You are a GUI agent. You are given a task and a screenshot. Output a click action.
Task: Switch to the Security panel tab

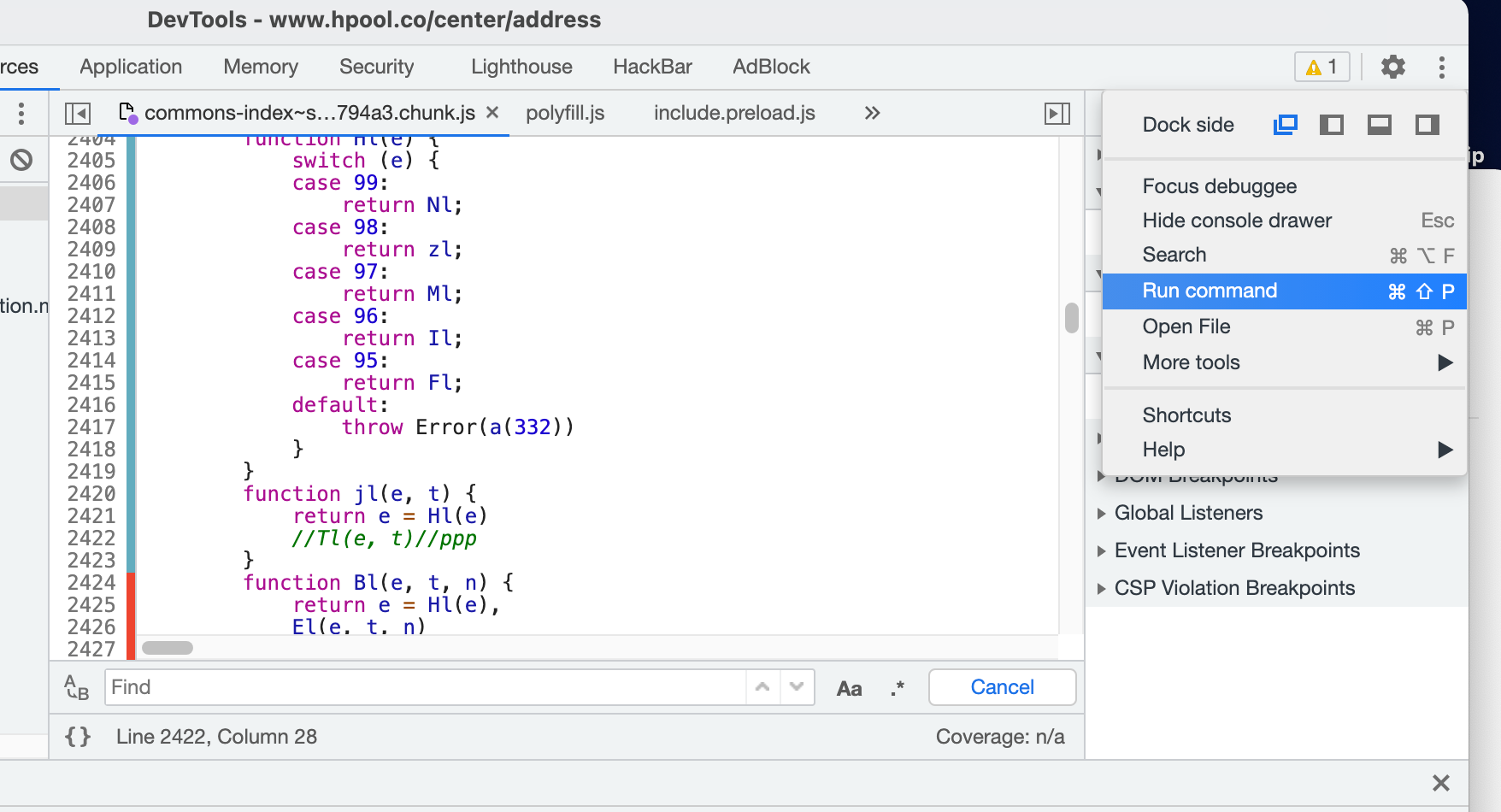tap(376, 67)
